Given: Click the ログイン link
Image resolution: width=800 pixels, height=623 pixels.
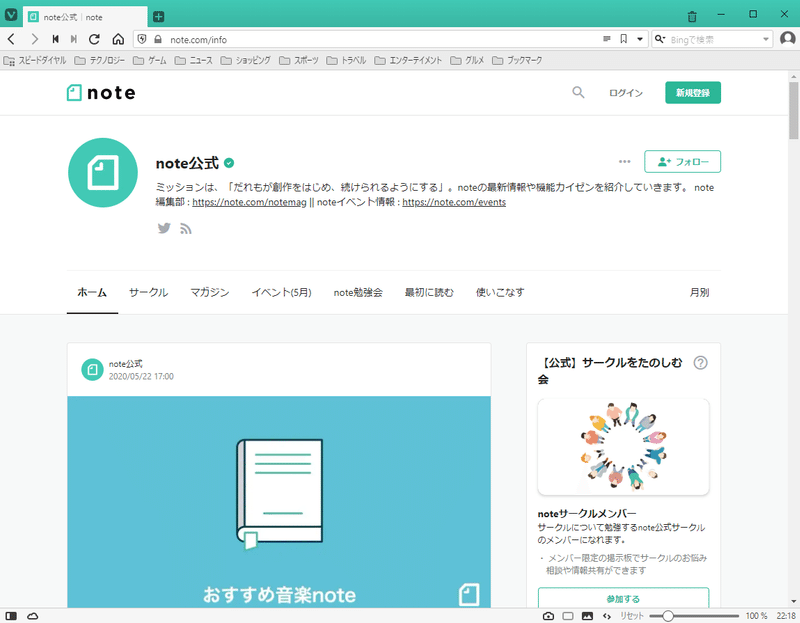Looking at the screenshot, I should [626, 93].
